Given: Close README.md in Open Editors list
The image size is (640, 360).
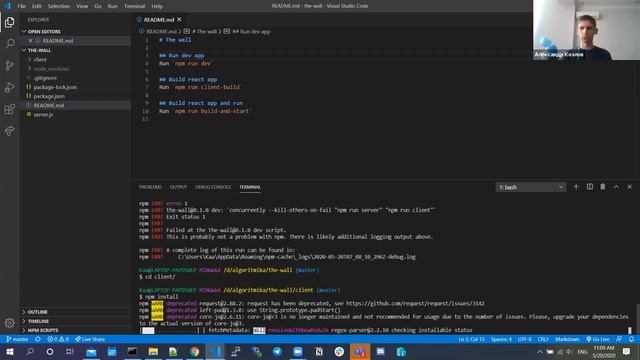Looking at the screenshot, I should click(30, 40).
